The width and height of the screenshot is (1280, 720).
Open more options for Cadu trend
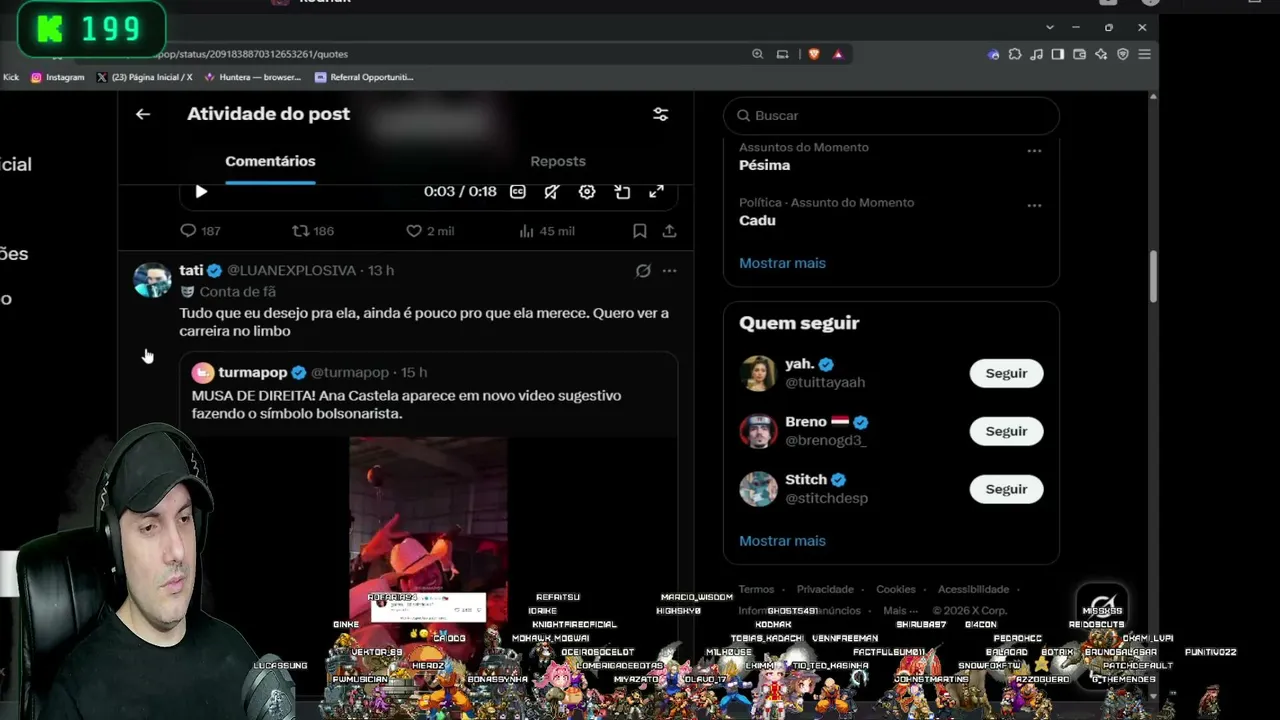pos(1034,206)
